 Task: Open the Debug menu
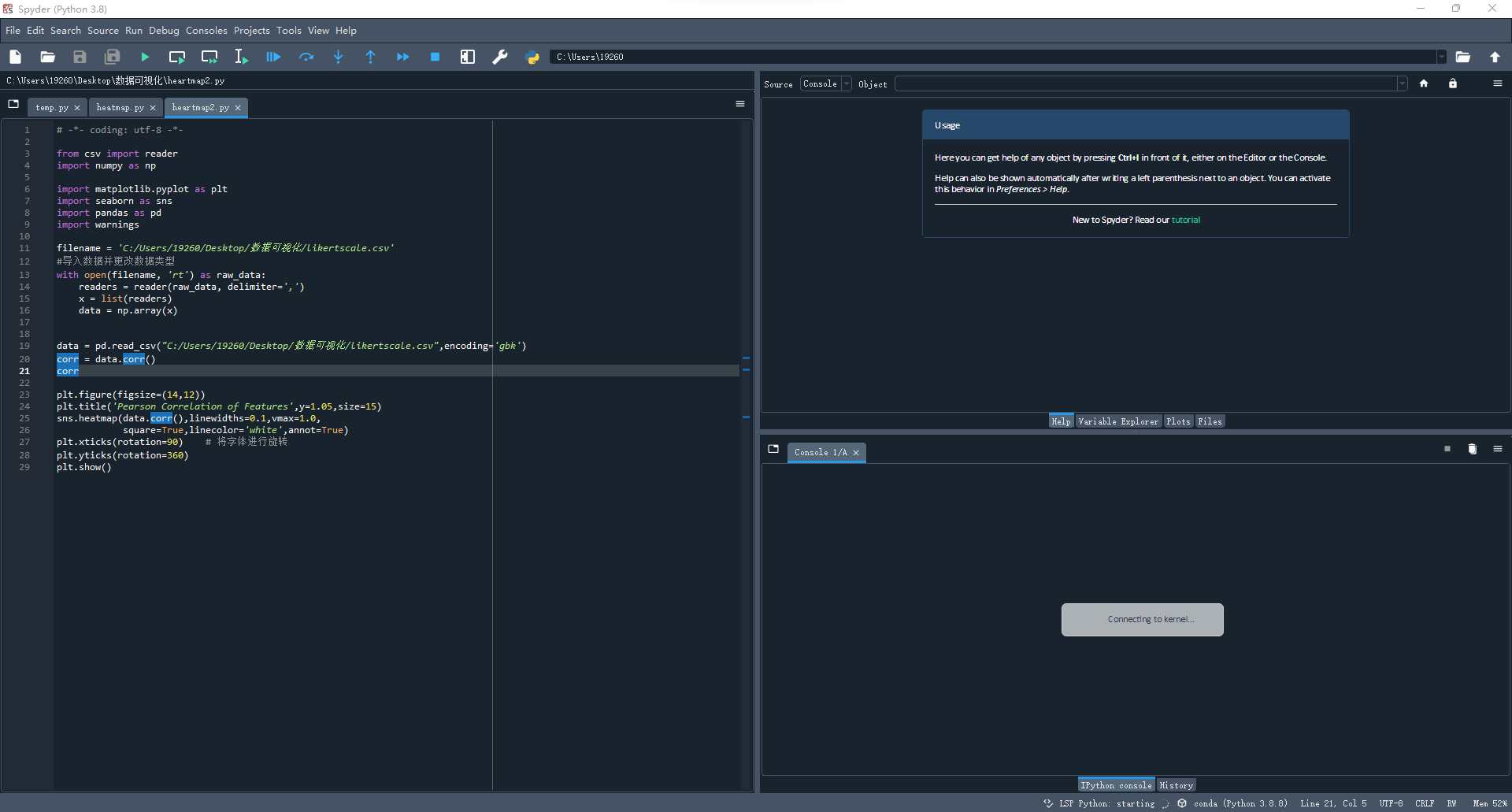click(165, 31)
